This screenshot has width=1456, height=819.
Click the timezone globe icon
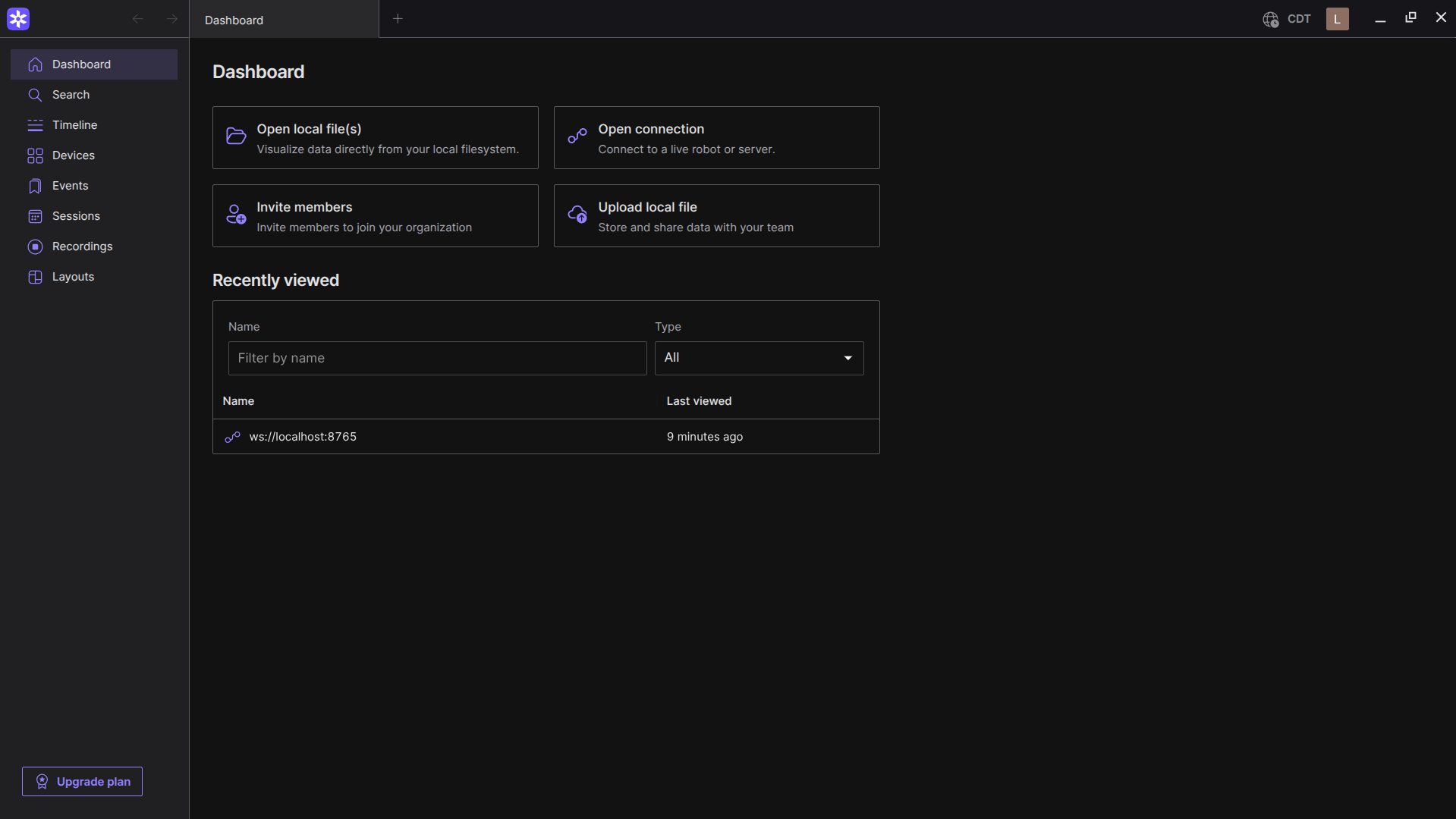point(1271,19)
